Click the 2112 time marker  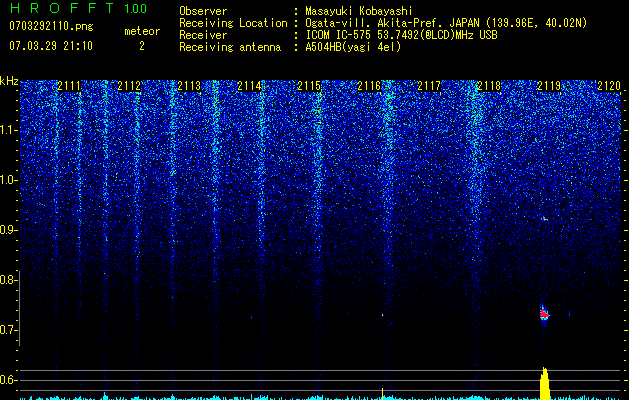click(129, 86)
